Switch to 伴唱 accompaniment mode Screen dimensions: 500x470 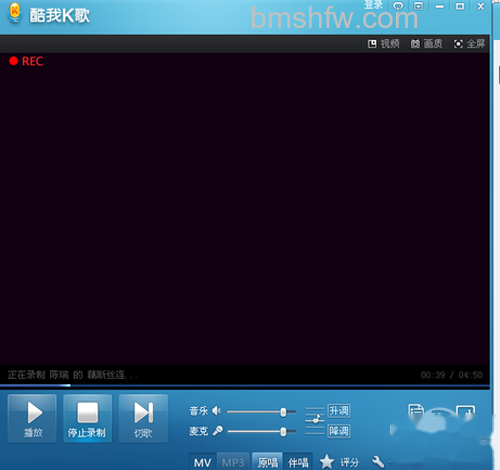point(298,462)
